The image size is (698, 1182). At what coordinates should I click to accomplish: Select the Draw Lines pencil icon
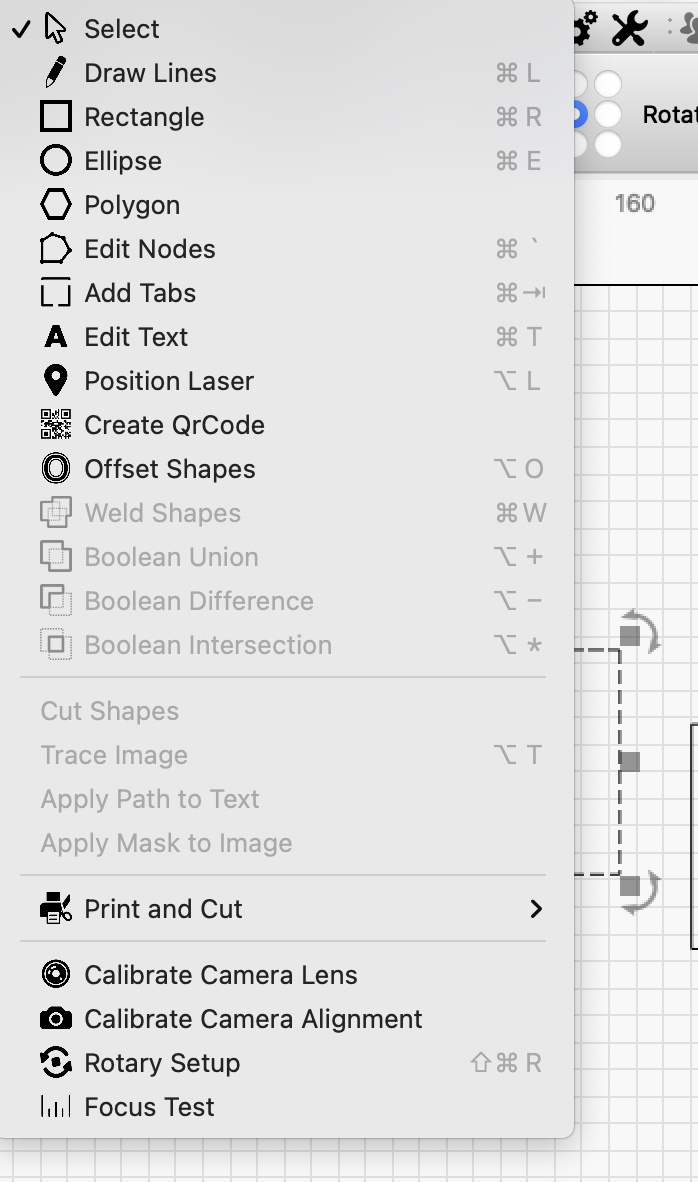click(55, 73)
